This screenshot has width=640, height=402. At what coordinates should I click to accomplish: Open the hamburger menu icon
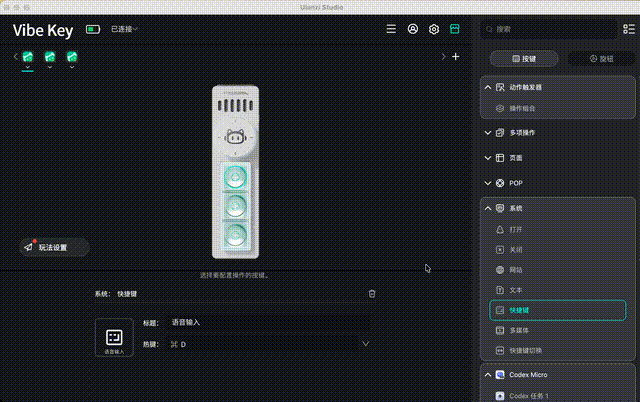point(391,29)
